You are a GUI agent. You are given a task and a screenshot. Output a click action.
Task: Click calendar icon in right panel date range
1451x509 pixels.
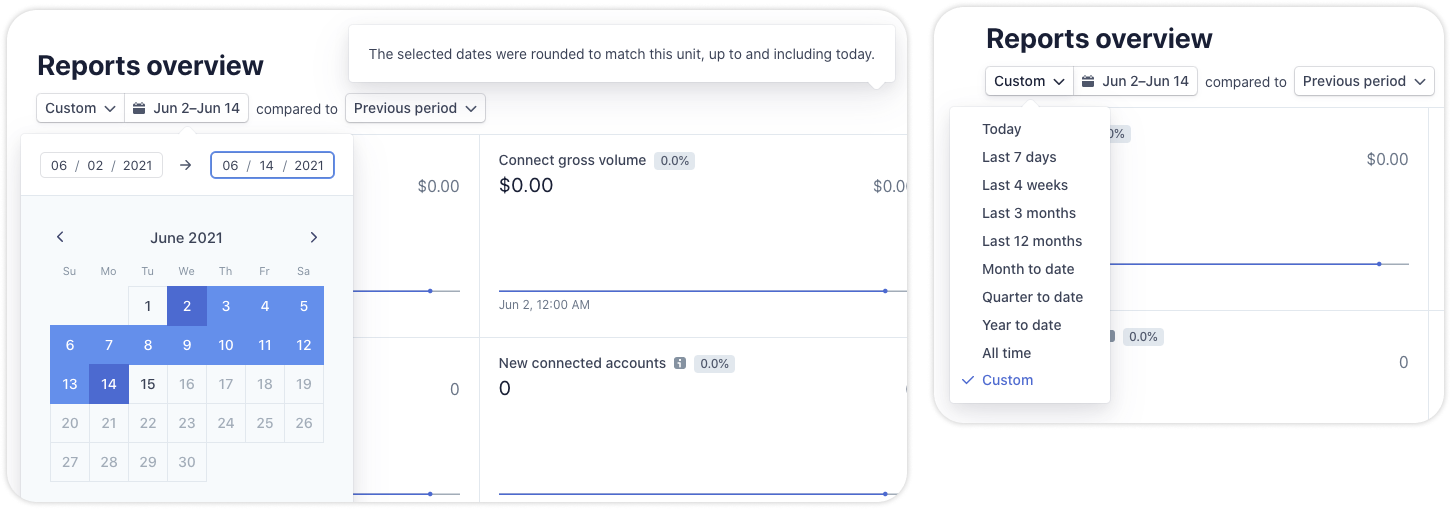pyautogui.click(x=1089, y=81)
